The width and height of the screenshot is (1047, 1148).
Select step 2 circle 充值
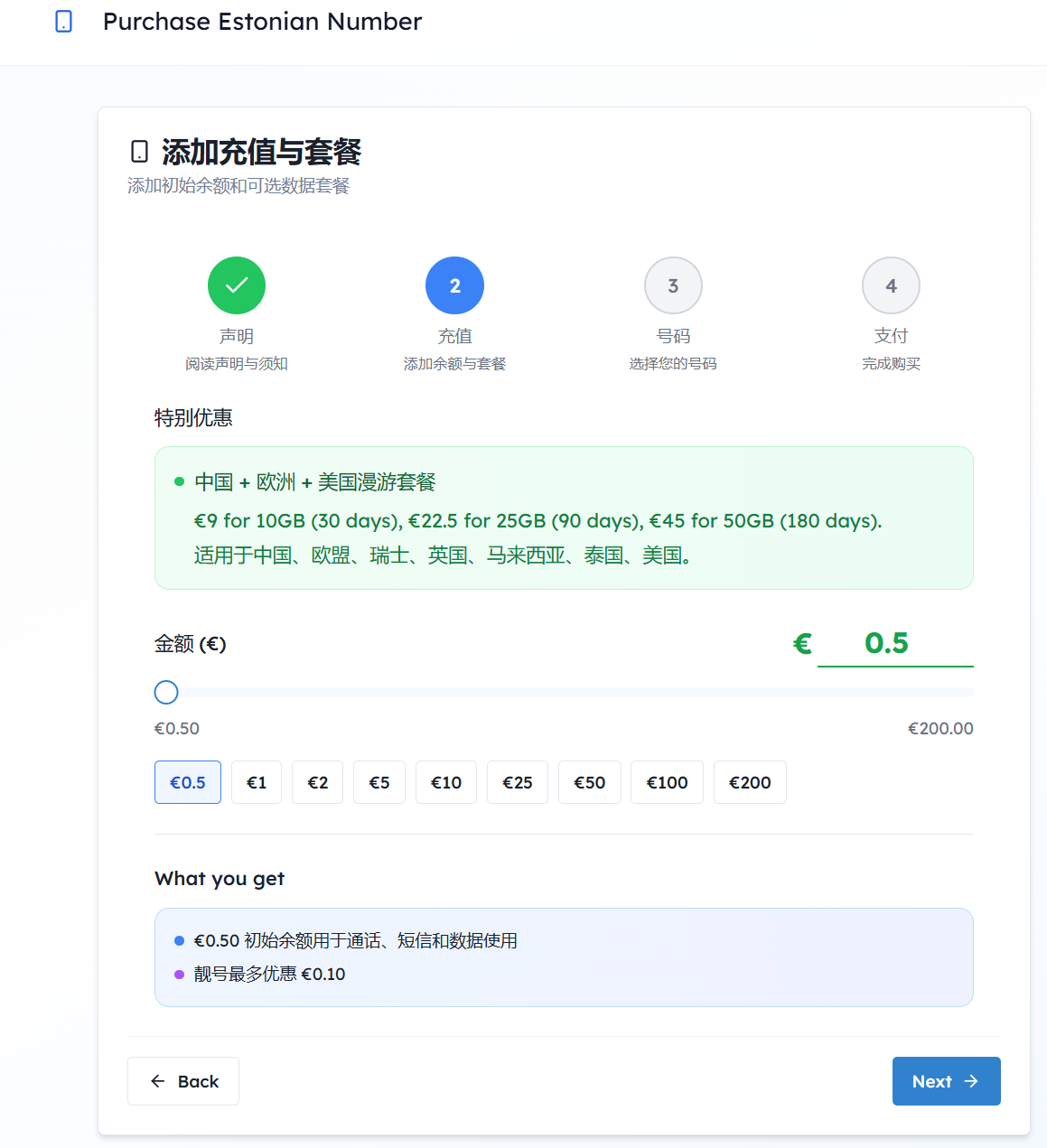455,285
